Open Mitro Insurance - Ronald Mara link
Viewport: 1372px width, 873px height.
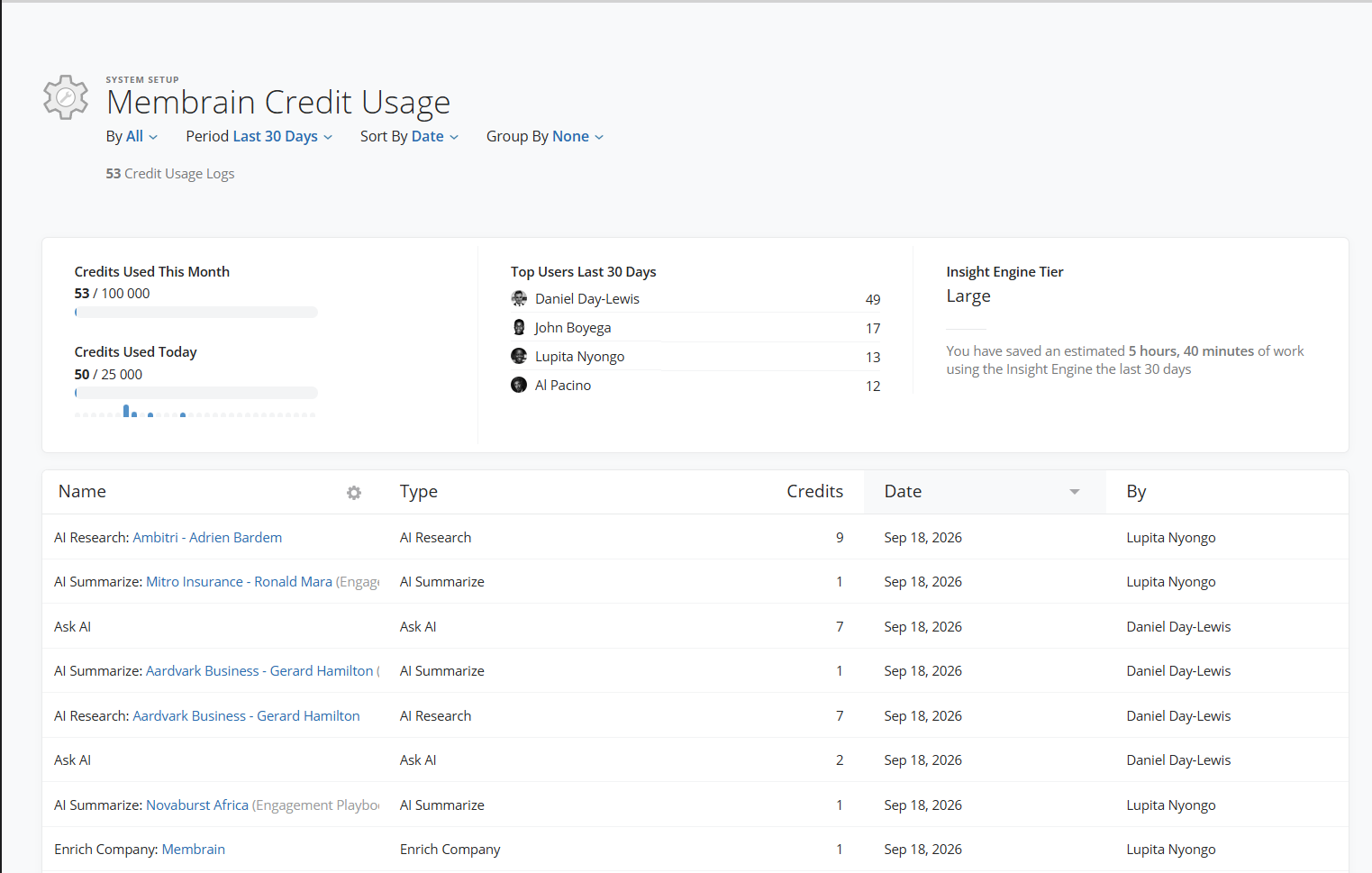[x=239, y=581]
